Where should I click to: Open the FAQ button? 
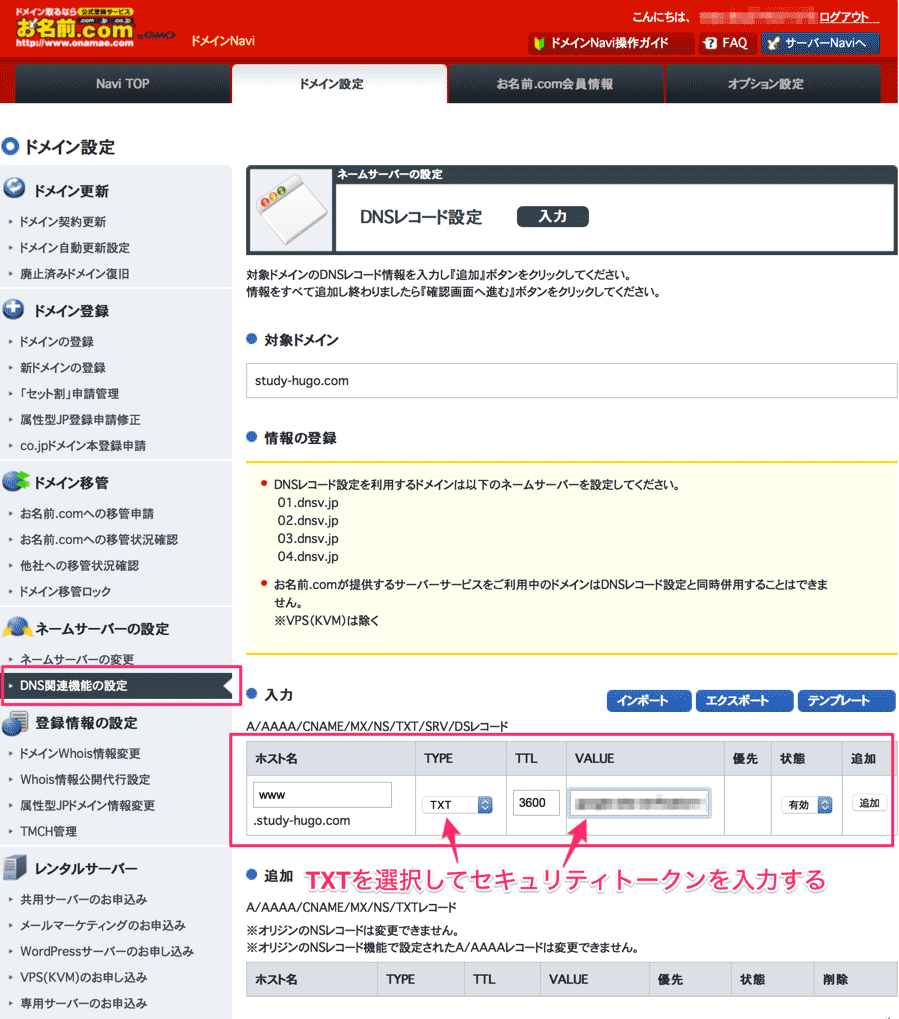(727, 43)
